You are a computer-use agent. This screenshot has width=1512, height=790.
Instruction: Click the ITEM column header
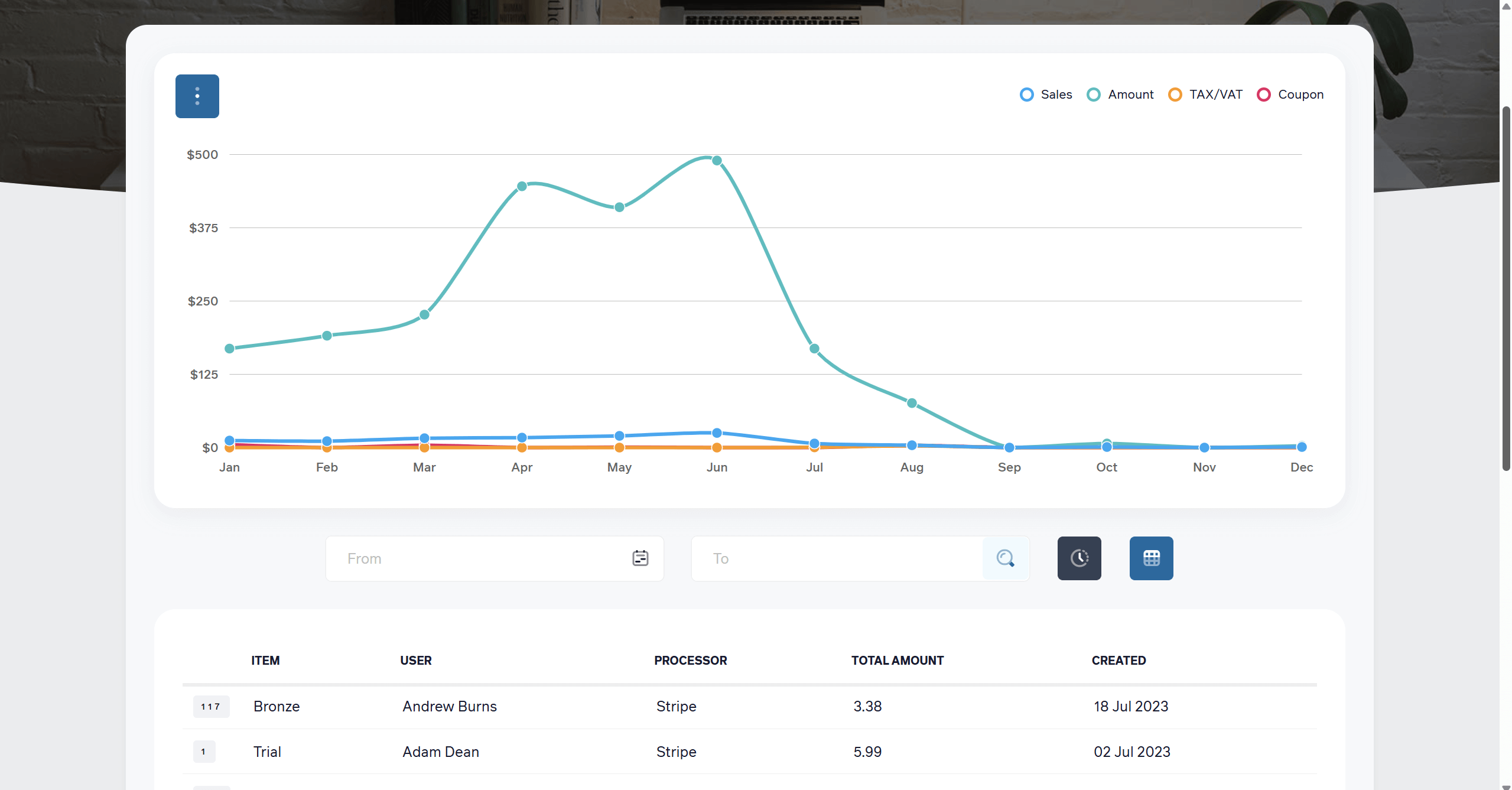pos(265,661)
